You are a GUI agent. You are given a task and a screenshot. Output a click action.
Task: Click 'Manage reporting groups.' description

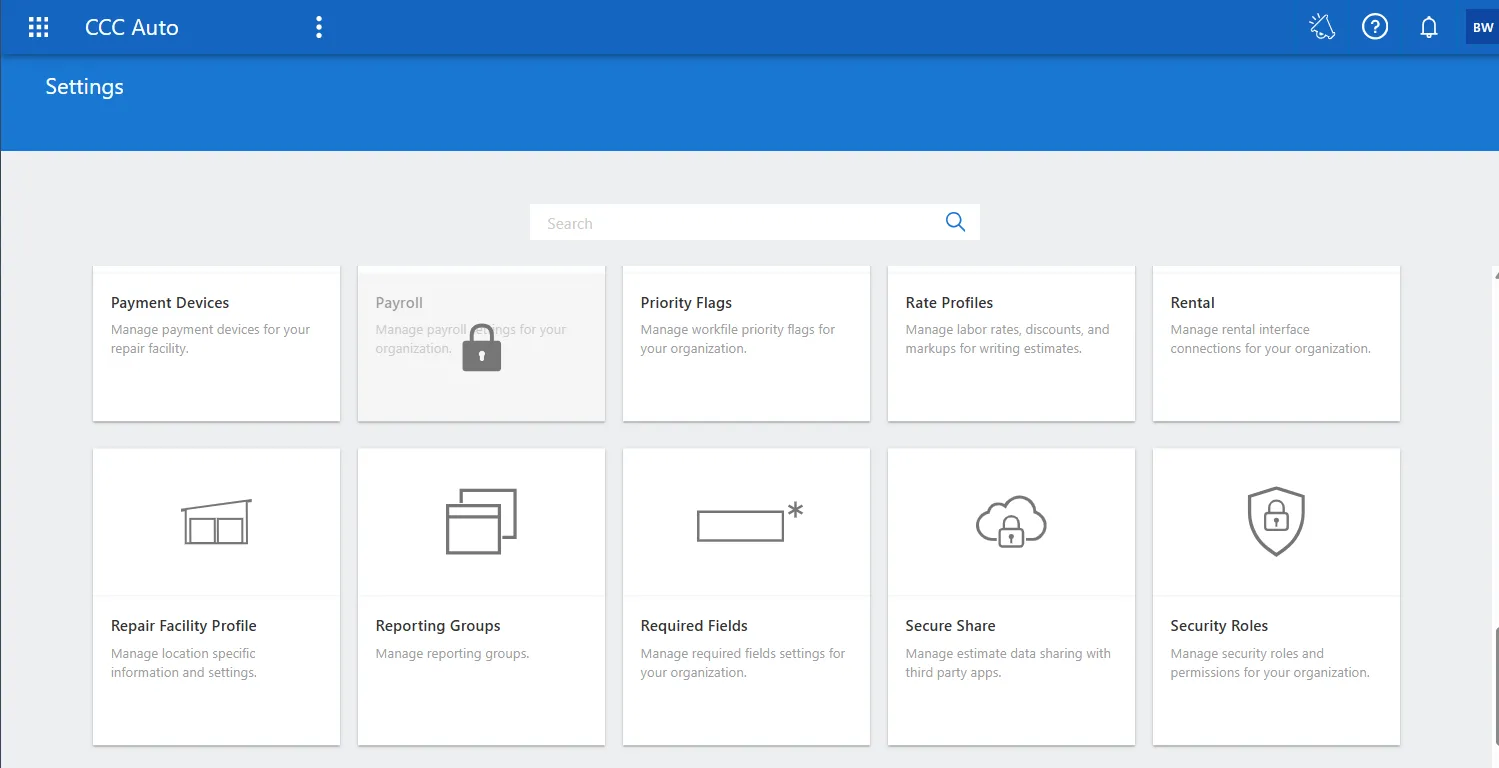(452, 654)
